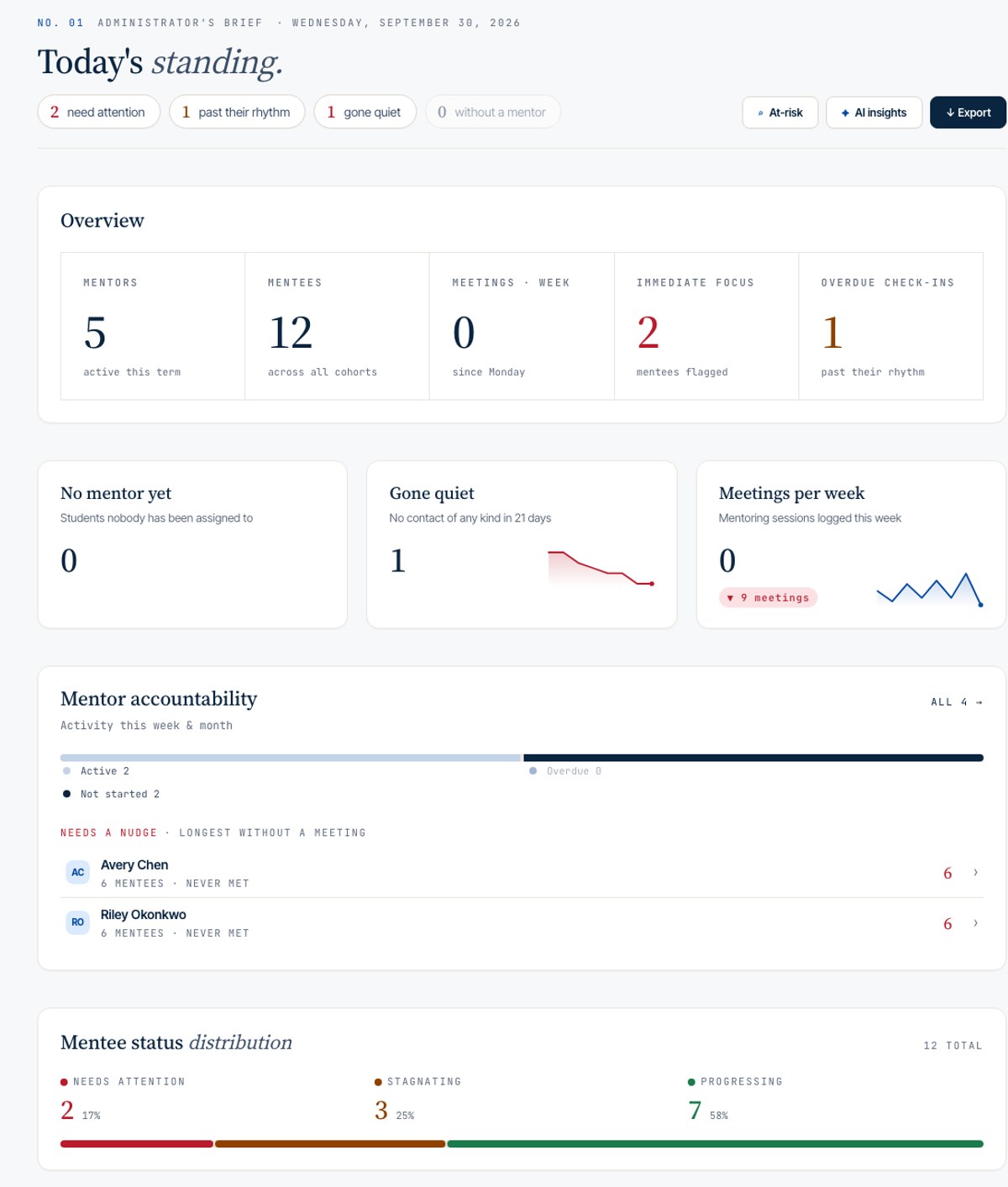The height and width of the screenshot is (1187, 1008).
Task: Select the '1 gone quiet' pill
Action: pos(365,112)
